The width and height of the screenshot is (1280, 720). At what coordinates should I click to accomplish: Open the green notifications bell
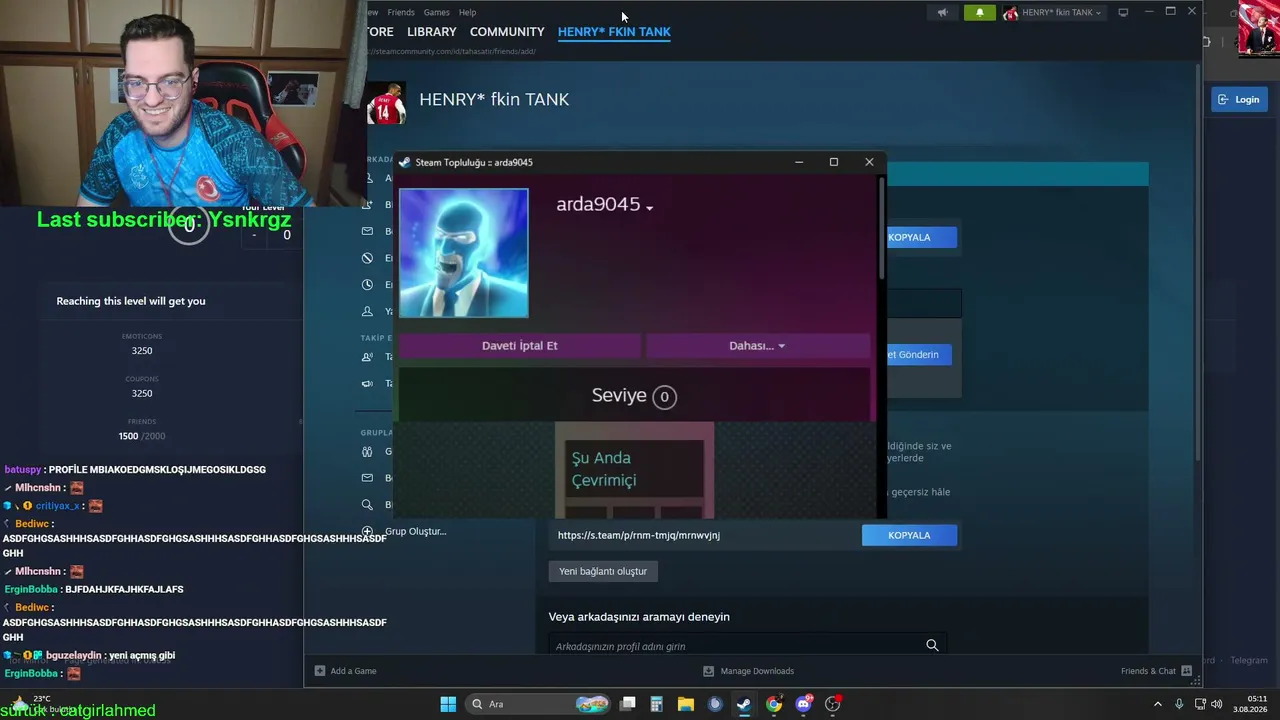pos(979,13)
